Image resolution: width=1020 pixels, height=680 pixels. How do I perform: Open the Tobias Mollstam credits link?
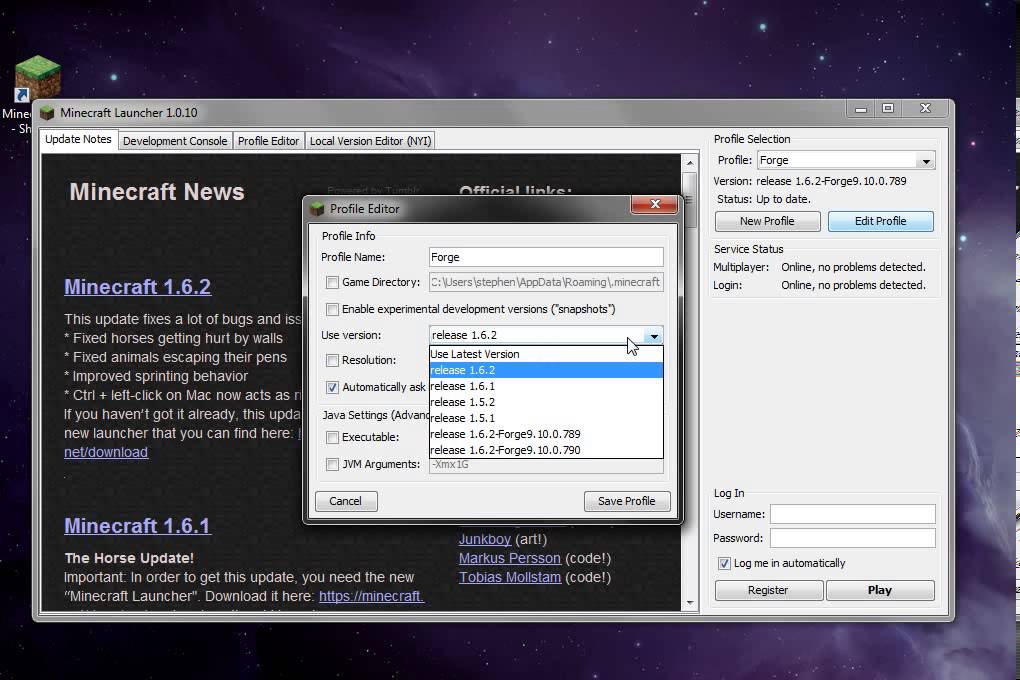point(509,577)
